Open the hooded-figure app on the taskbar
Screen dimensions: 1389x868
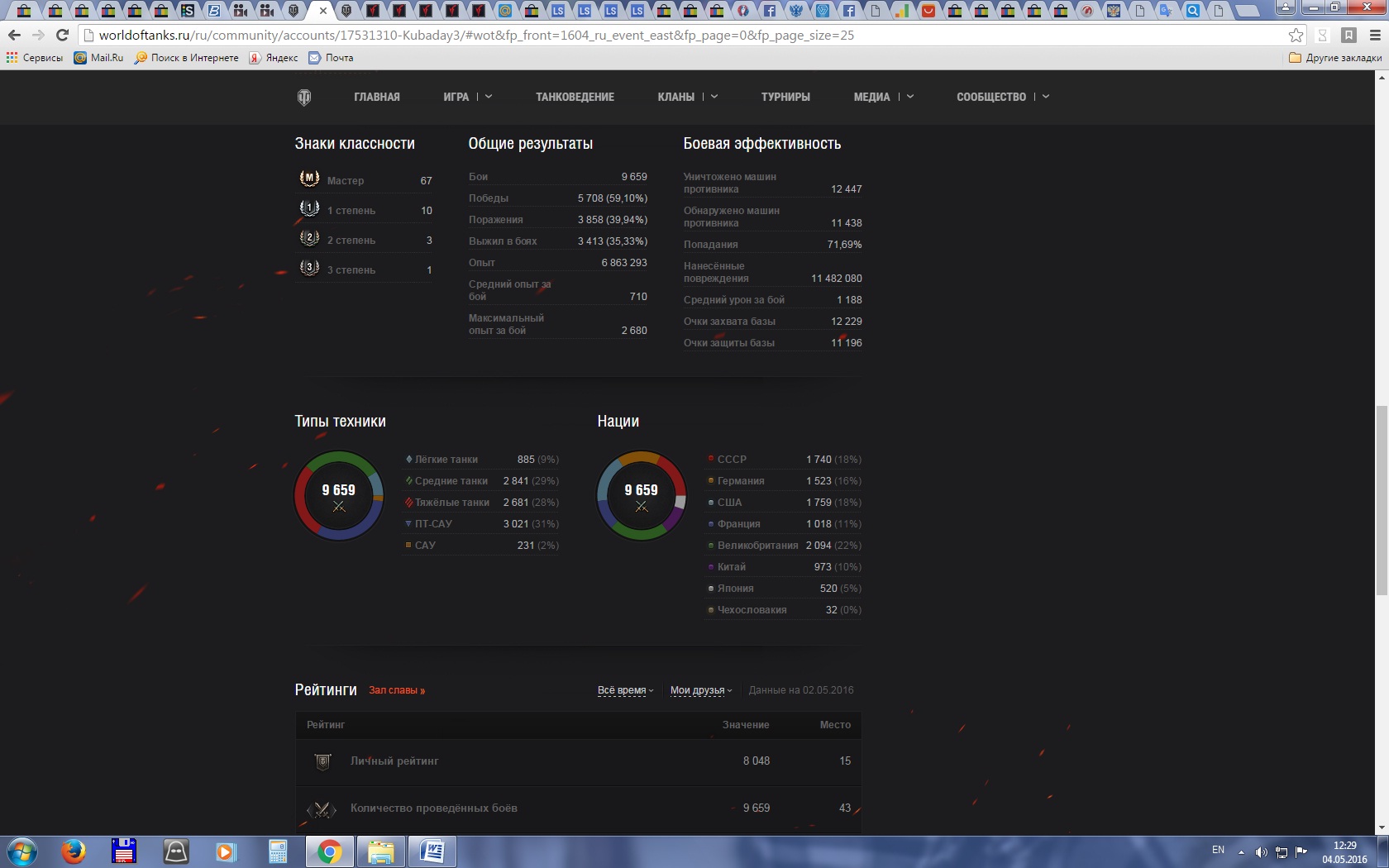click(x=175, y=851)
